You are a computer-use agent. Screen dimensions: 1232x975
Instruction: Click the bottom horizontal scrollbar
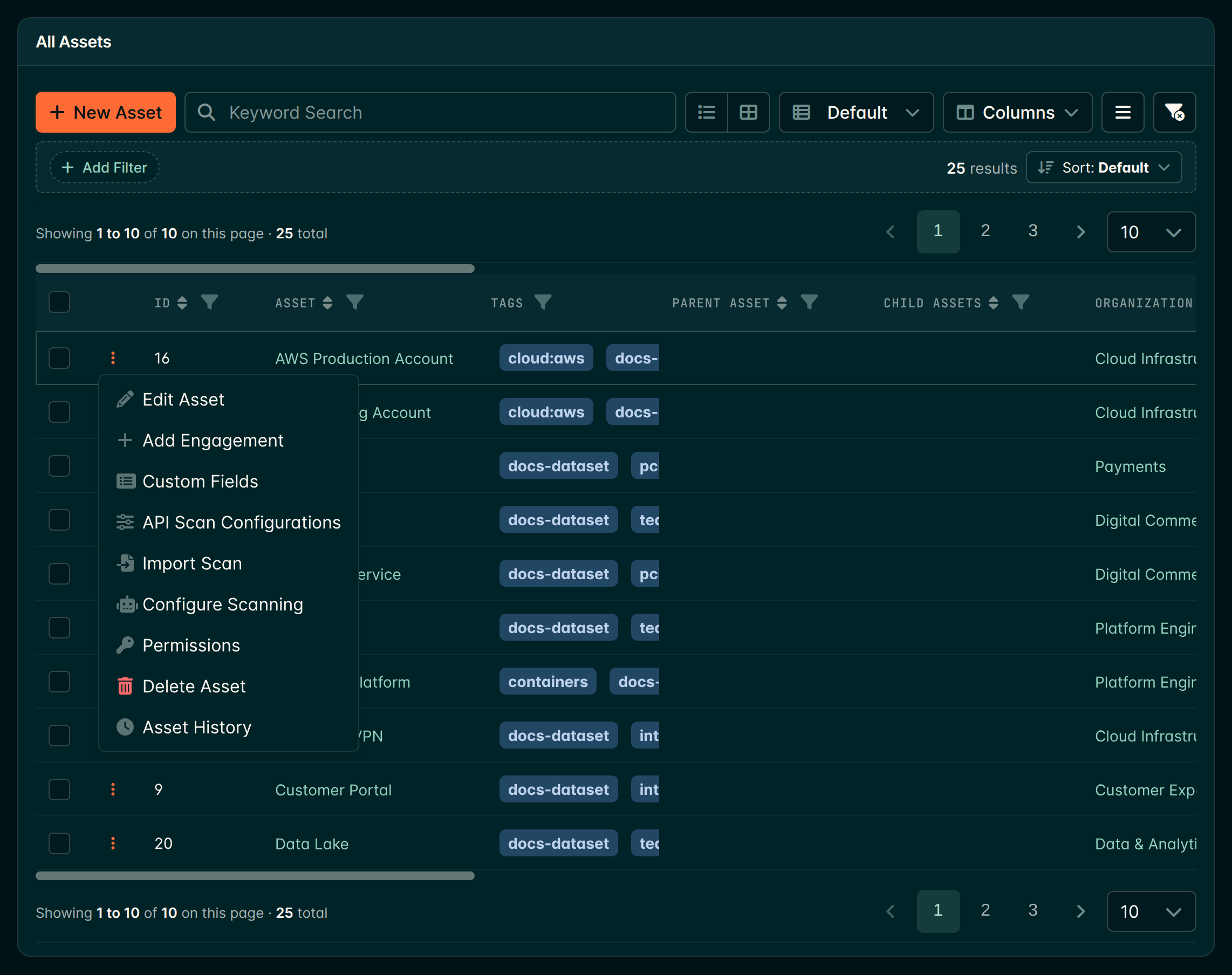tap(255, 876)
